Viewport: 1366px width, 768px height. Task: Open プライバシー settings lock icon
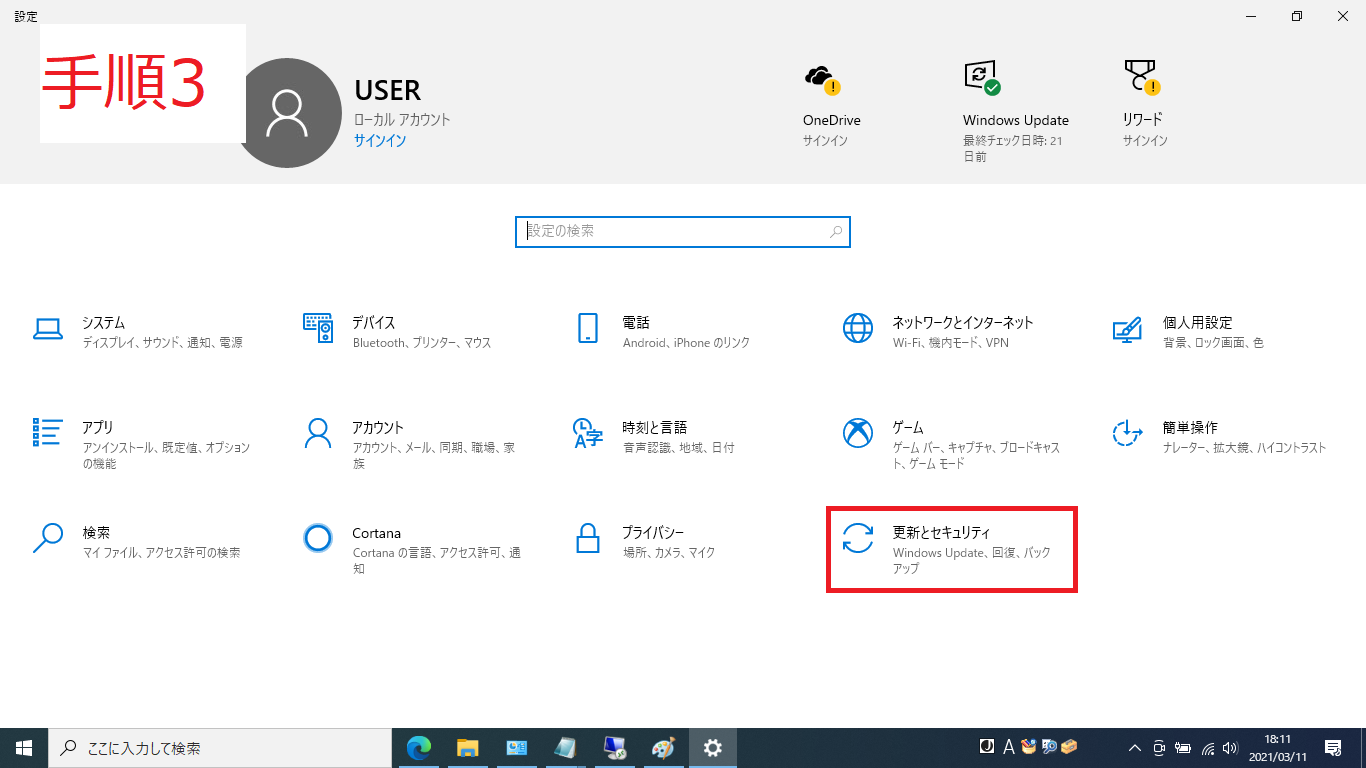pos(587,538)
